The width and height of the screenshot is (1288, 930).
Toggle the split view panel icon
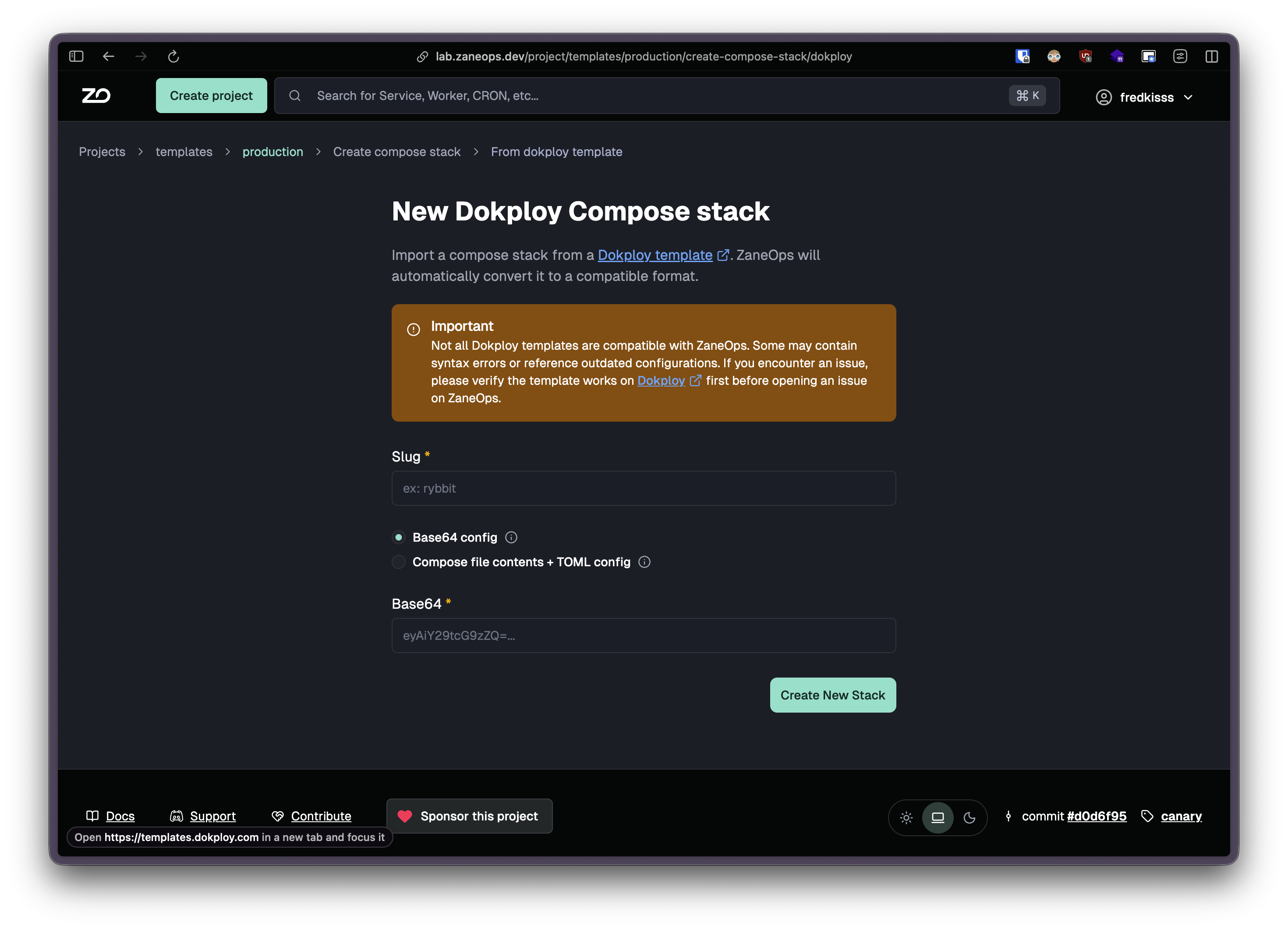1212,56
